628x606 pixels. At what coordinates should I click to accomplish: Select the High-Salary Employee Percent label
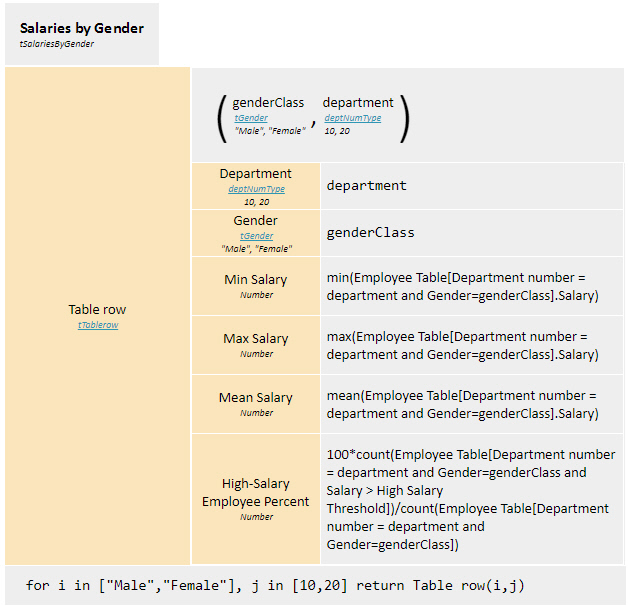click(x=256, y=493)
